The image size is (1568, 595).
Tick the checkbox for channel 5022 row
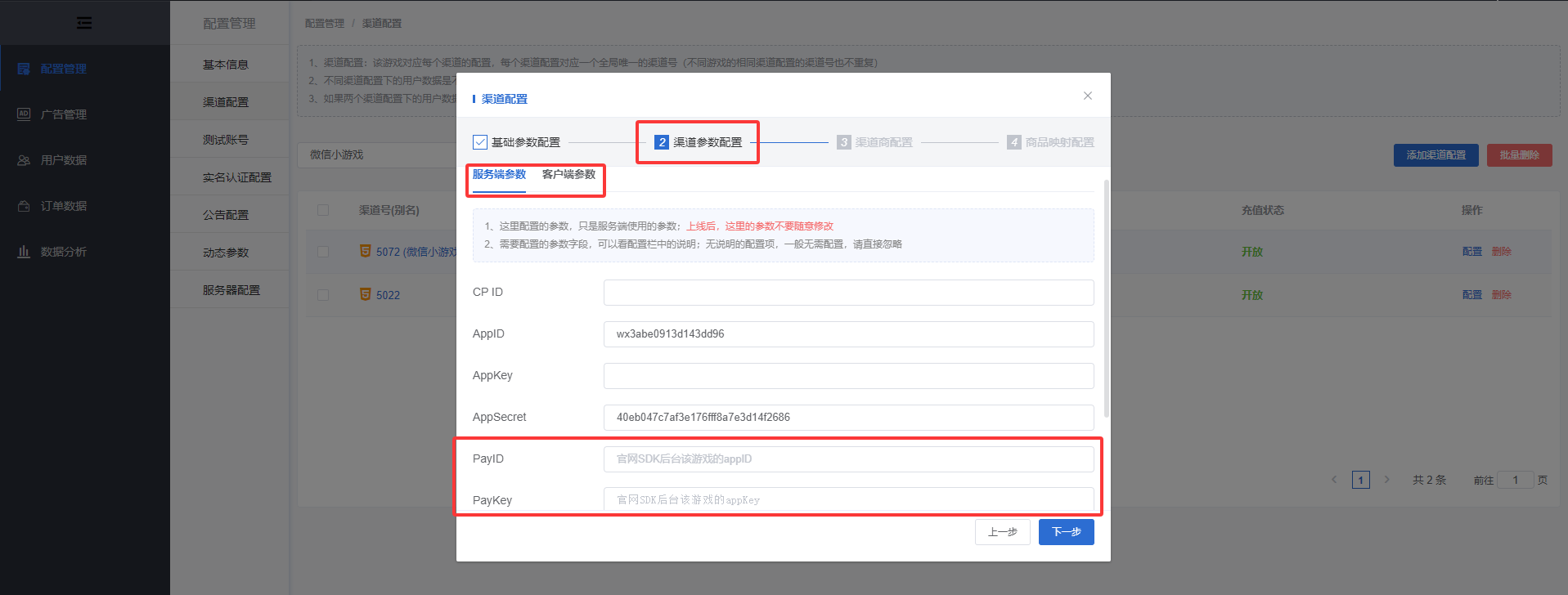[x=323, y=295]
